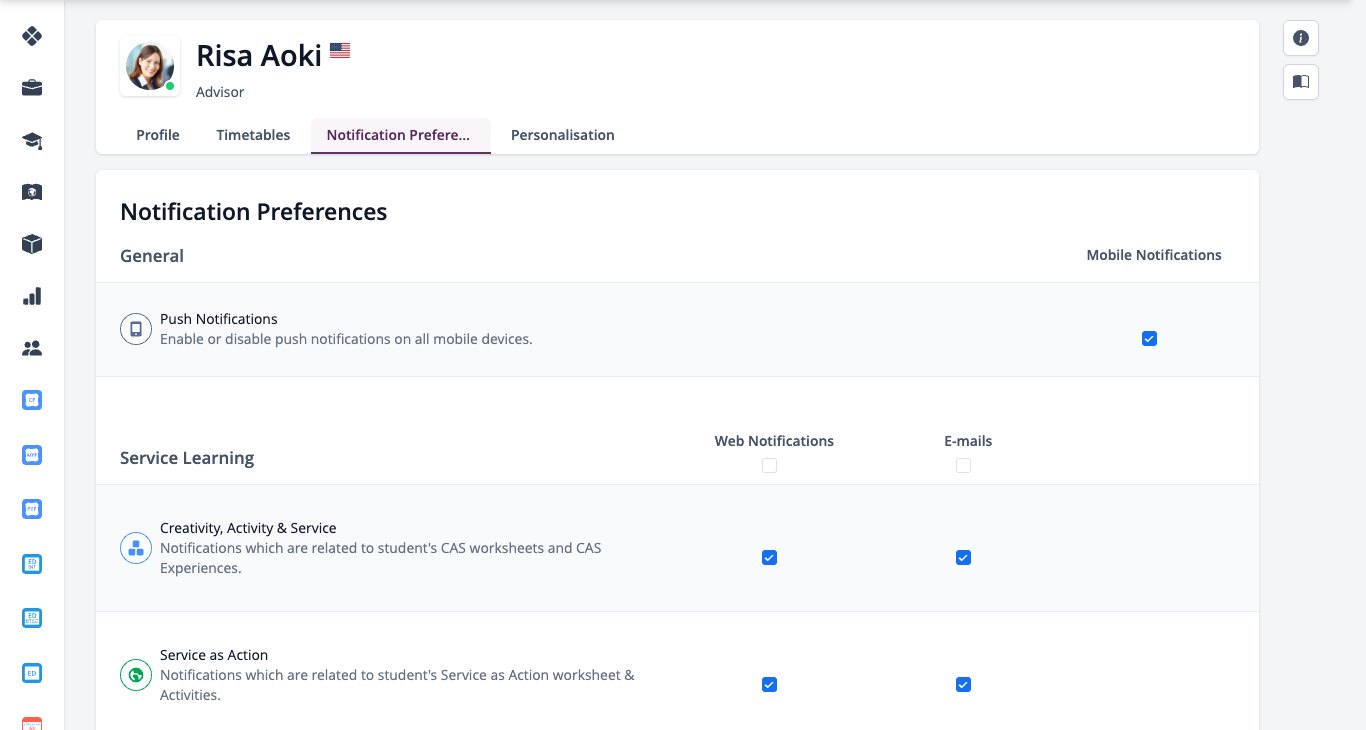The width and height of the screenshot is (1366, 730).
Task: Uncheck Web Notifications for Creativity, Activity & Service
Action: [769, 558]
